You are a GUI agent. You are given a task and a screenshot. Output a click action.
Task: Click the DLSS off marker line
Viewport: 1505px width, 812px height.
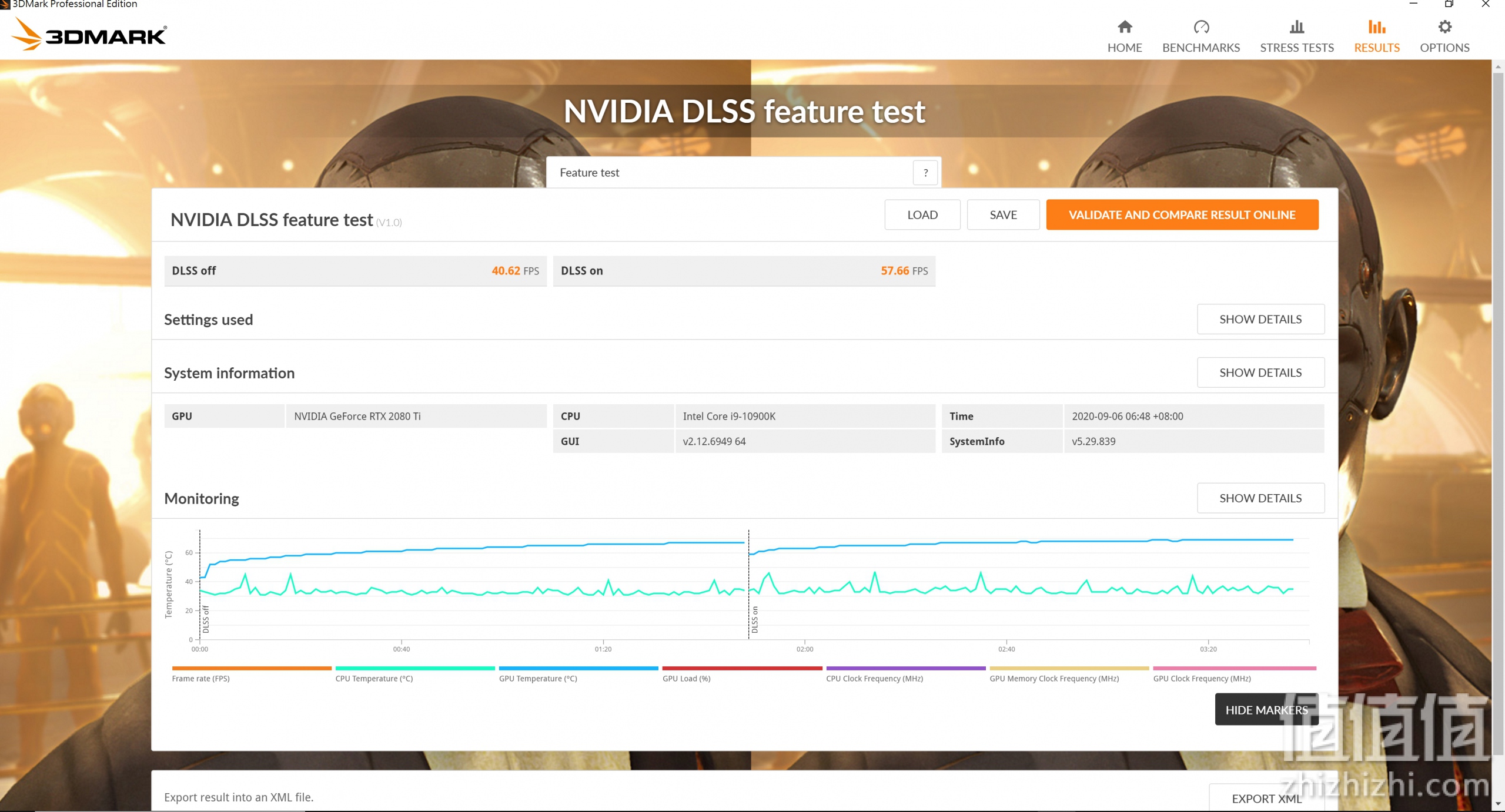click(200, 585)
